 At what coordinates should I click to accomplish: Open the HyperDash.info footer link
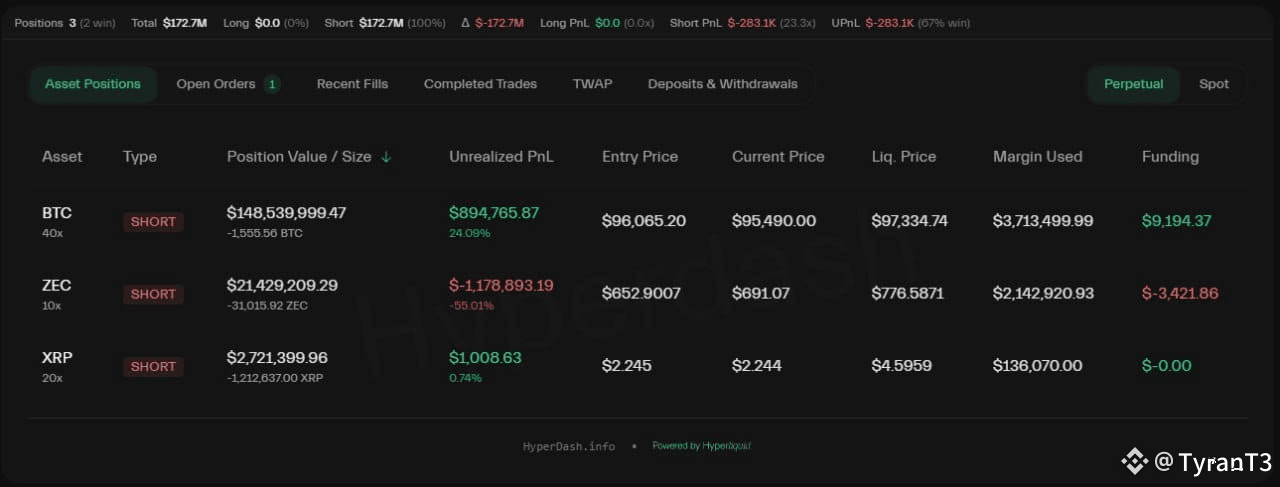569,446
